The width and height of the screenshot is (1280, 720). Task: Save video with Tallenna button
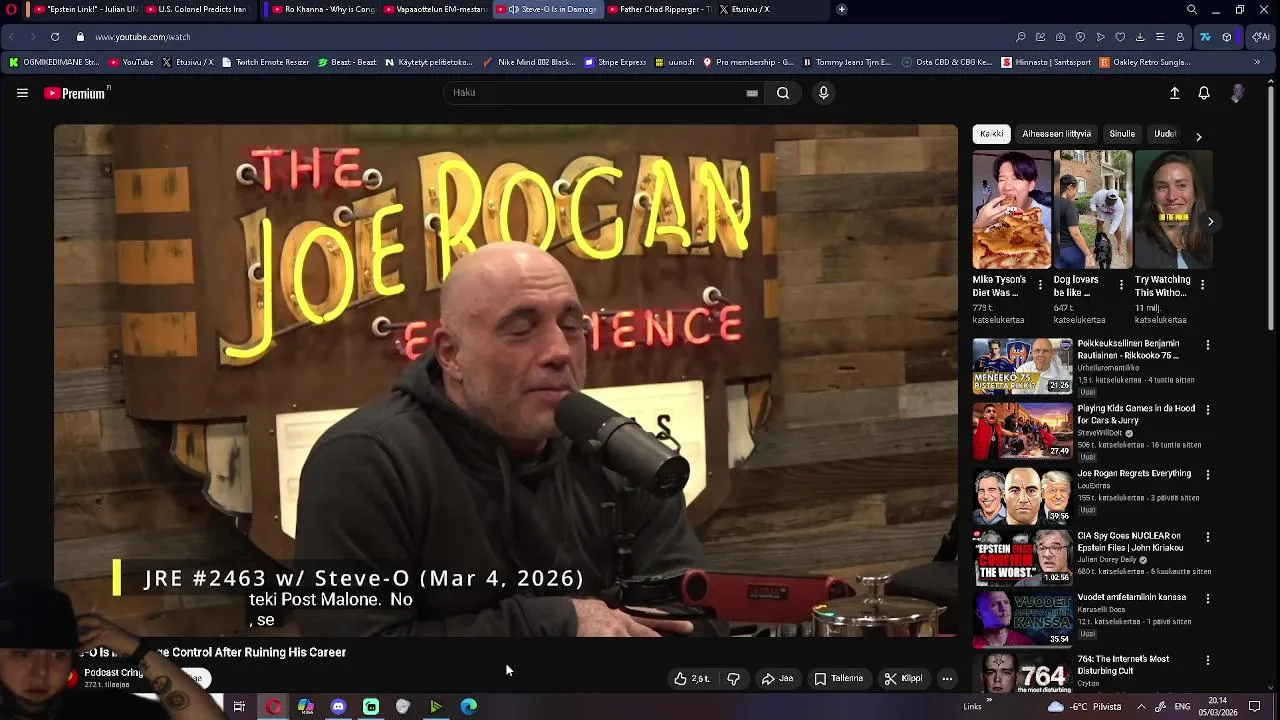[838, 679]
